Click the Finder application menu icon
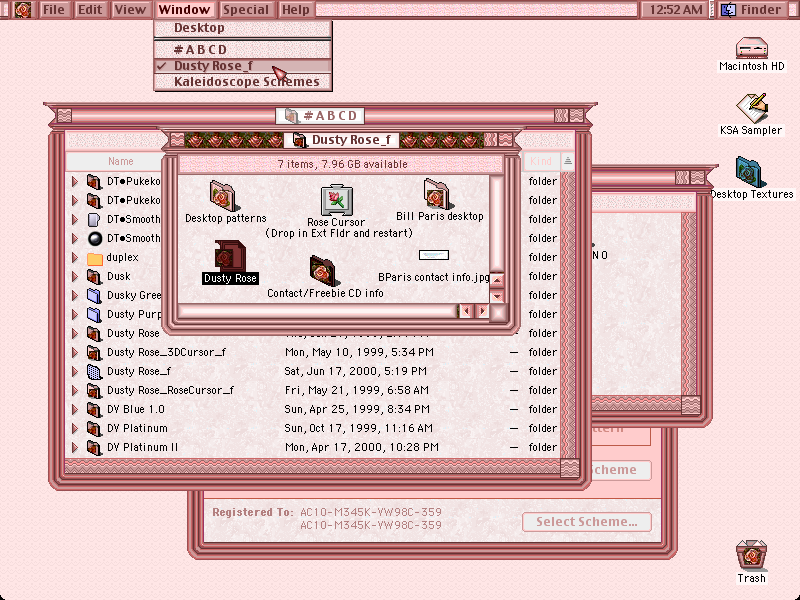Screen dimensions: 800x600 coord(729,9)
